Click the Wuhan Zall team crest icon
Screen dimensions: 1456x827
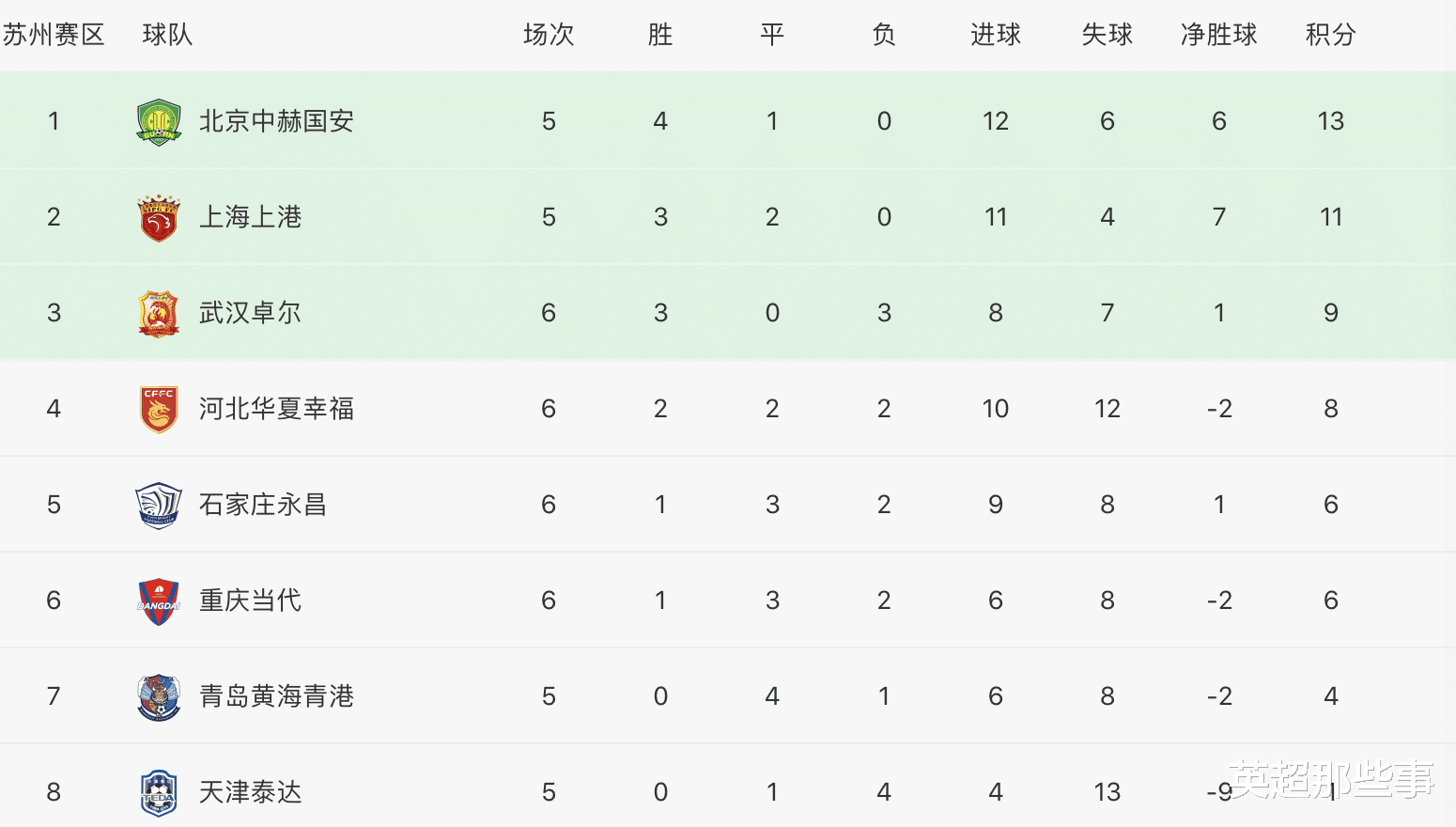click(159, 314)
